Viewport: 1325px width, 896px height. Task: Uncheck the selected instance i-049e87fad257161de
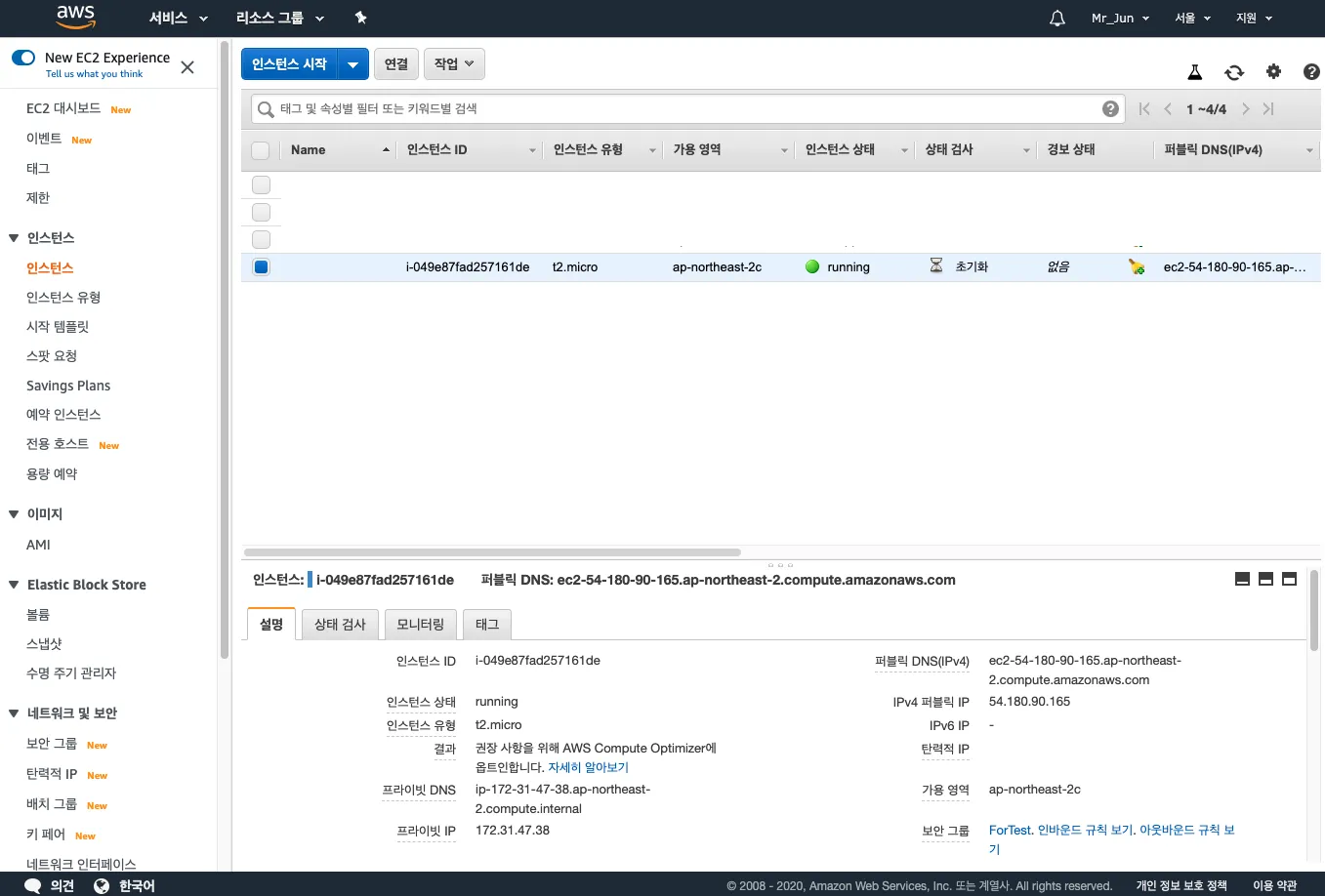261,266
